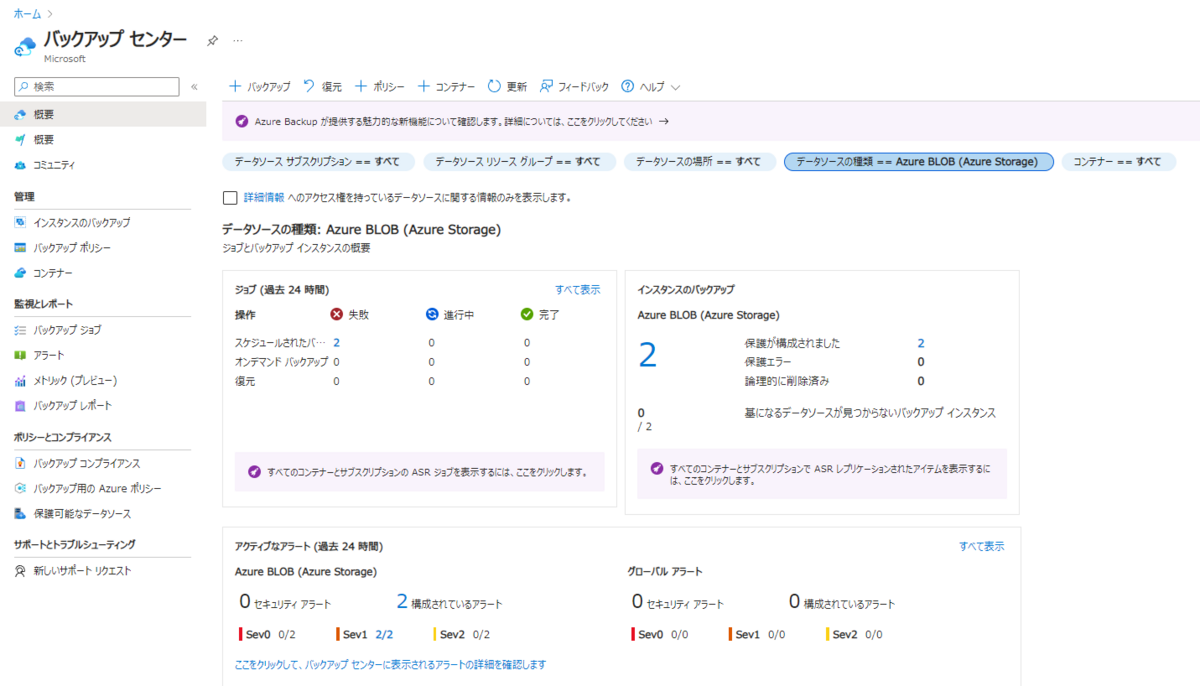The width and height of the screenshot is (1200, 686).
Task: Click the ASR ジョブ notice in ジョブ card
Action: point(419,471)
